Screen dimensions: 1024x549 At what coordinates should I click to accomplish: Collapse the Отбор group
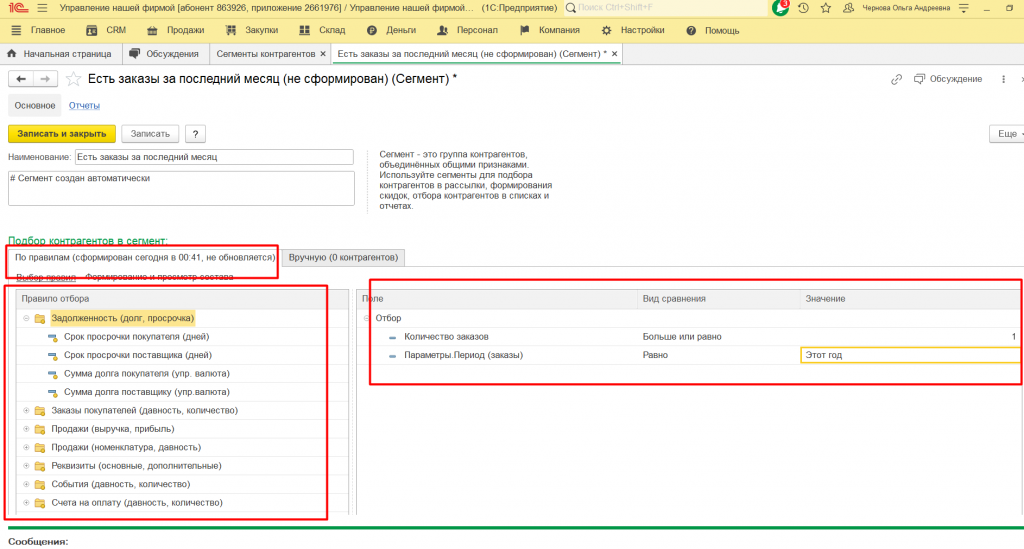pos(367,318)
